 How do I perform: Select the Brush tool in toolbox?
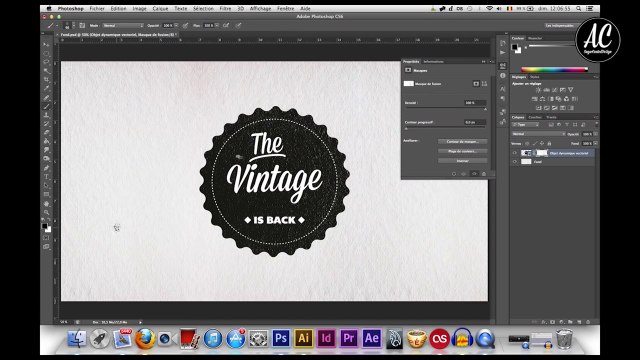[x=47, y=107]
